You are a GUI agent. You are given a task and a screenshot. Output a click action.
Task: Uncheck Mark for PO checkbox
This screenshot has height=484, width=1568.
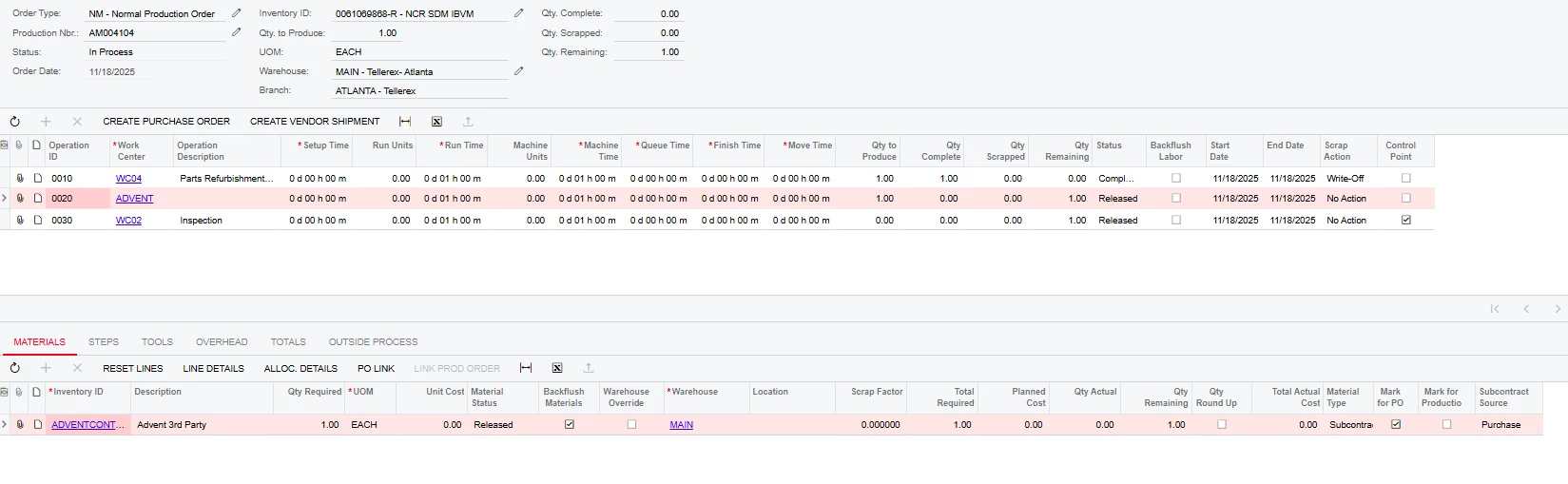point(1396,425)
